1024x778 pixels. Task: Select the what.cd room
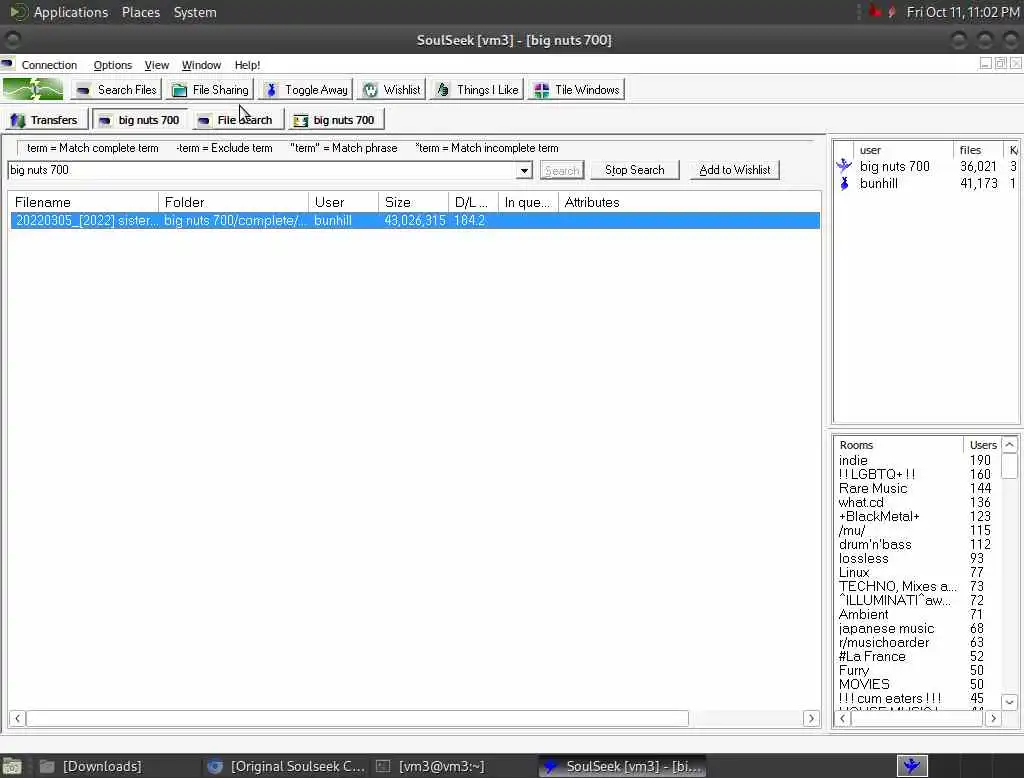861,502
